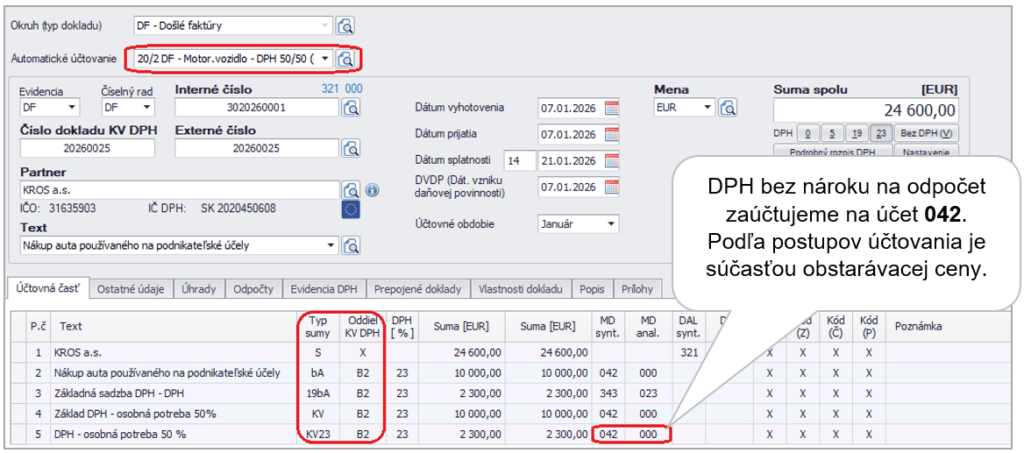Image resolution: width=1024 pixels, height=453 pixels.
Task: Open partner search icon next to KROS a.s.
Action: (351, 190)
